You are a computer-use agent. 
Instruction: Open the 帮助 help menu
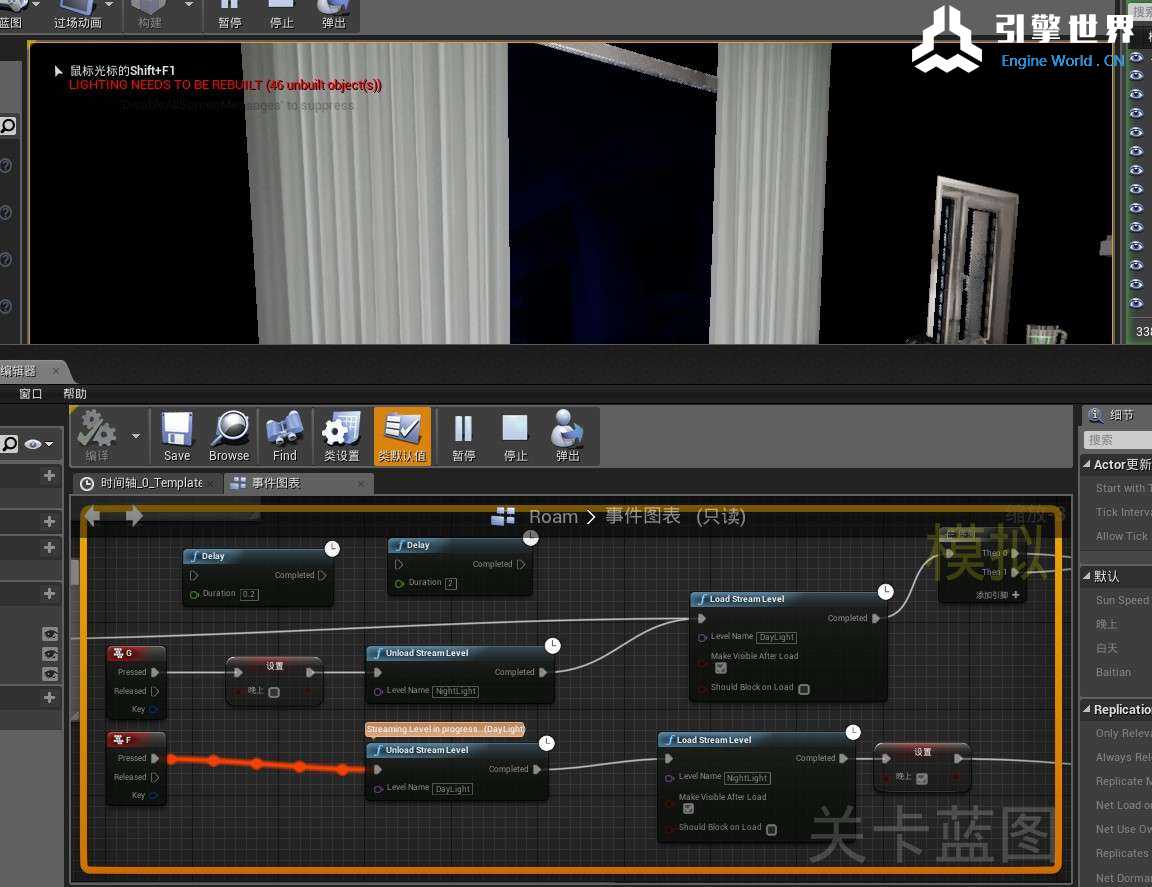[x=75, y=394]
